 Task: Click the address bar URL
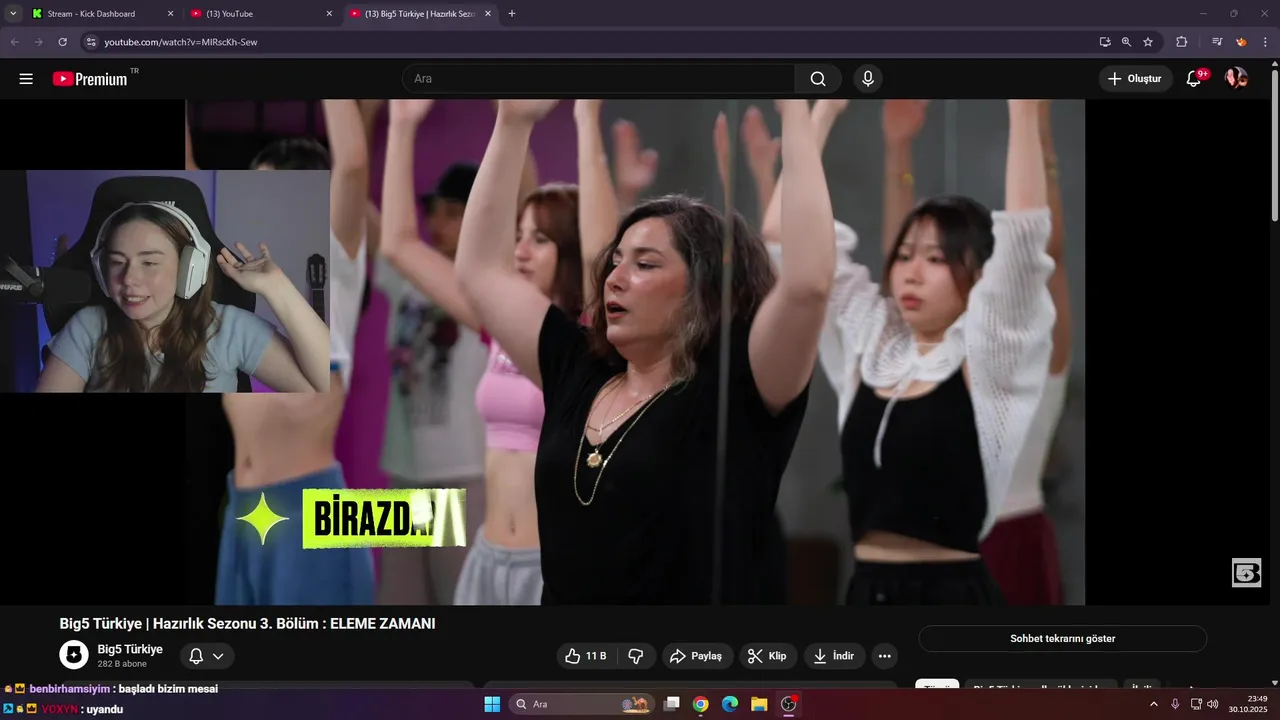(x=181, y=42)
